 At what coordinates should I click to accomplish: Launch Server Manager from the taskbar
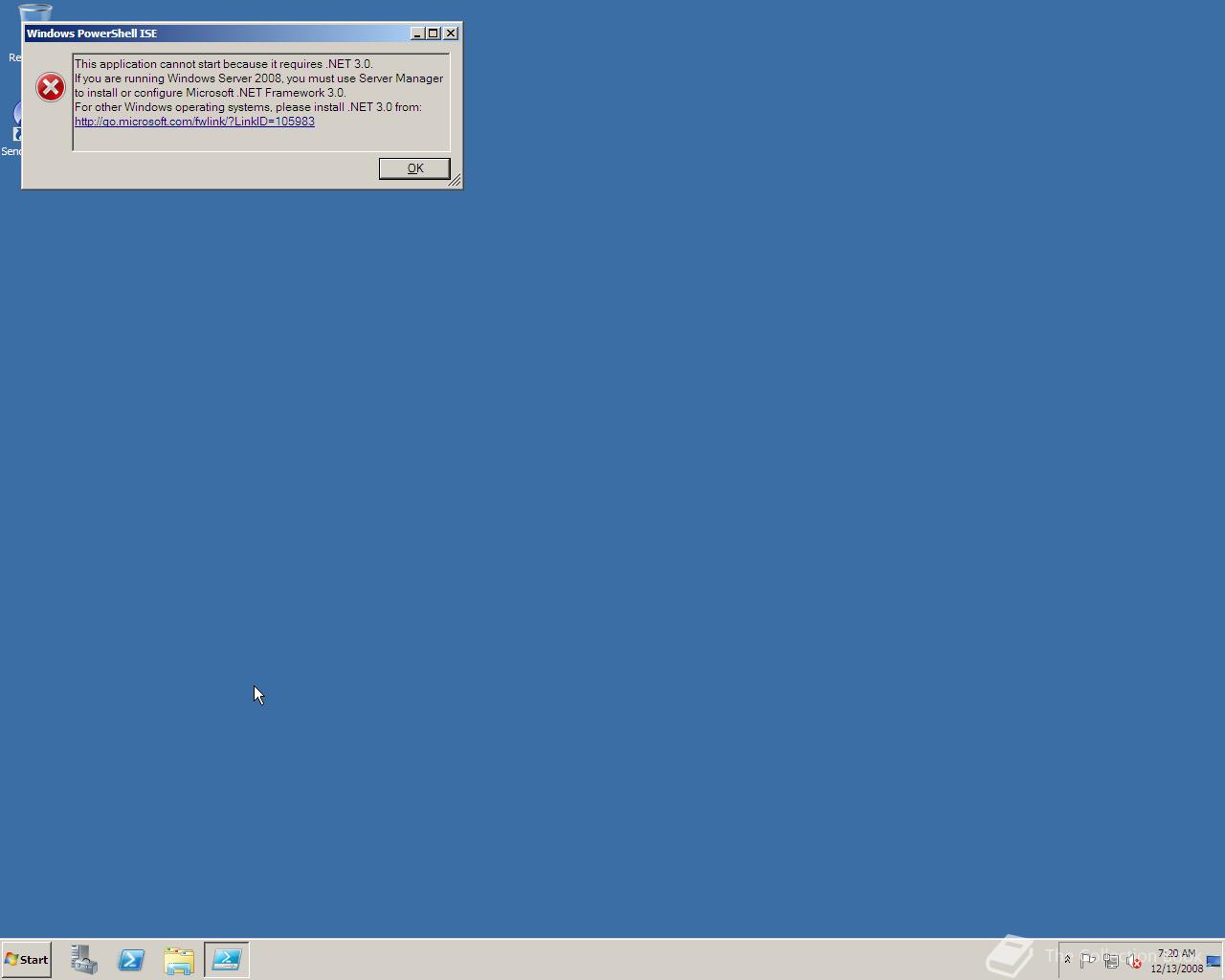tap(83, 960)
